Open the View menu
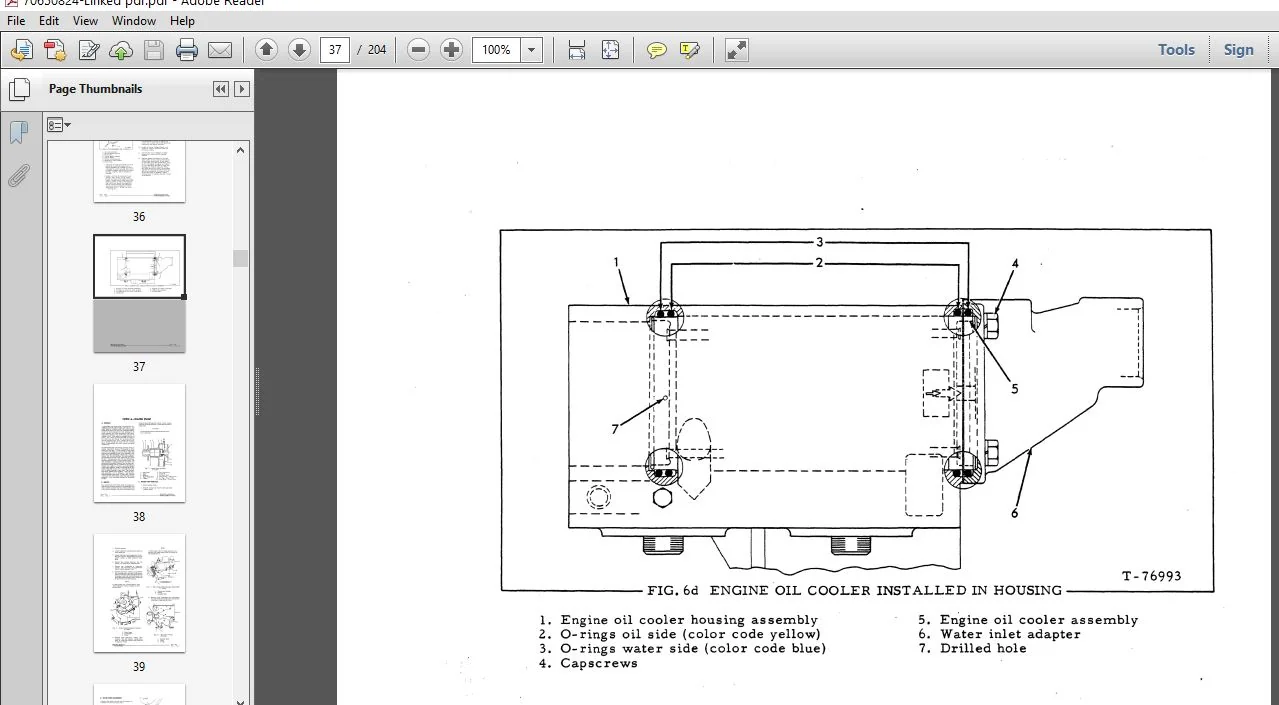This screenshot has width=1279, height=705. [85, 20]
